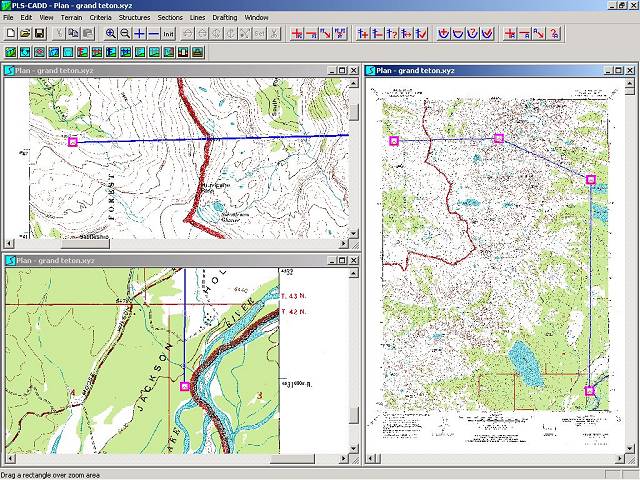Open the File menu
640x480 pixels.
pyautogui.click(x=8, y=18)
